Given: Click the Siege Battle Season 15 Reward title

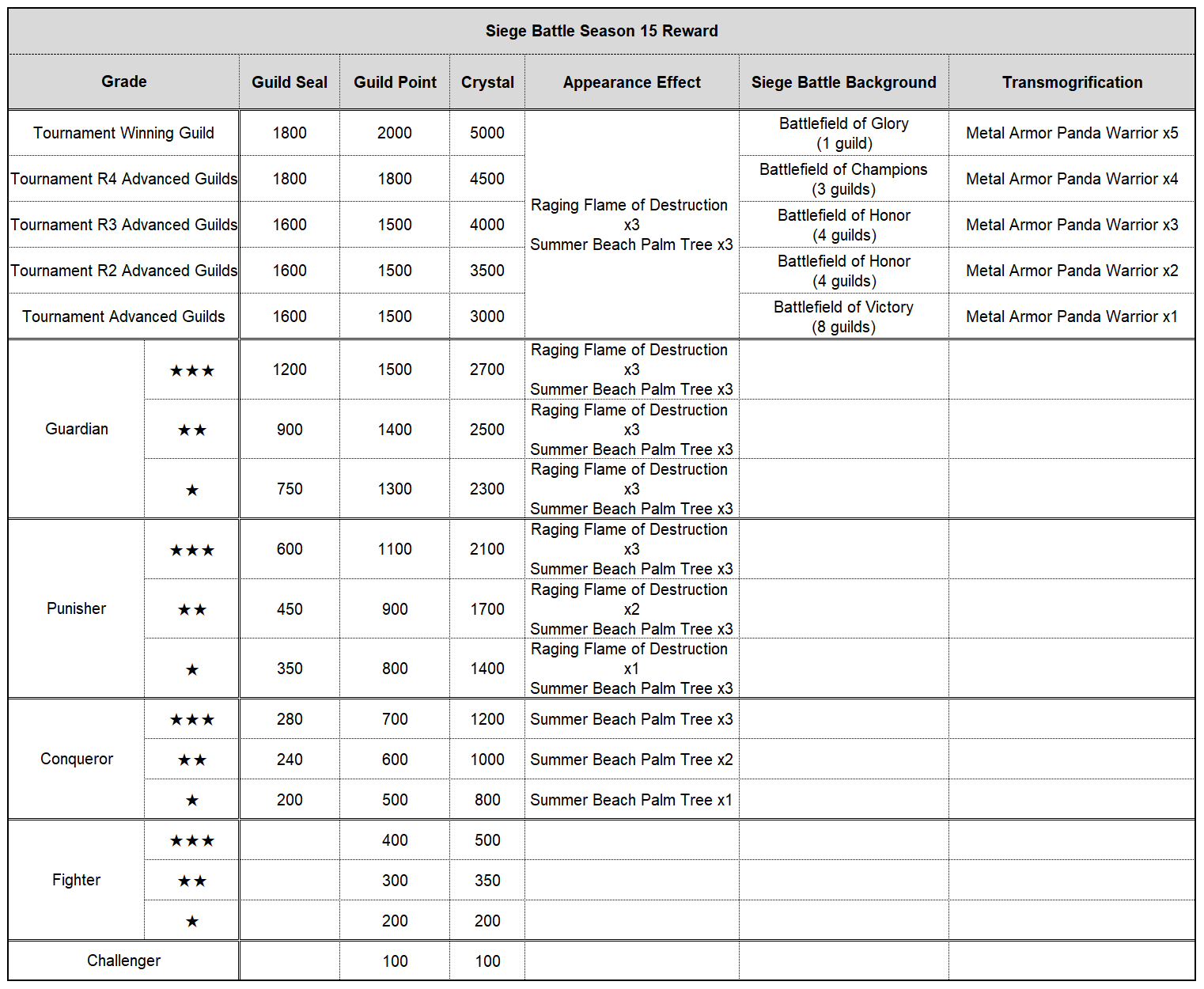Looking at the screenshot, I should pos(601,31).
